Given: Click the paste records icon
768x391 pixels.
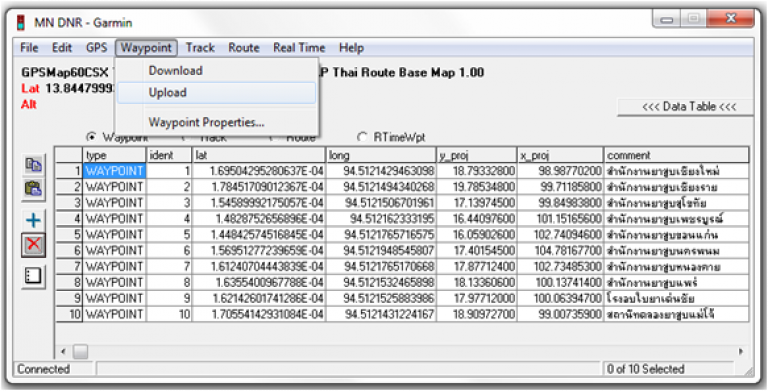Looking at the screenshot, I should (33, 188).
